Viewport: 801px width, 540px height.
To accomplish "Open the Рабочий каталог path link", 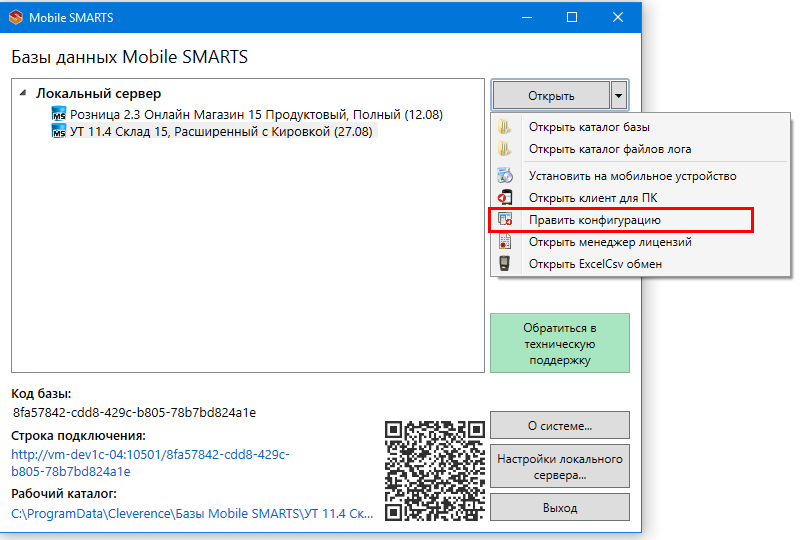I will (x=192, y=513).
